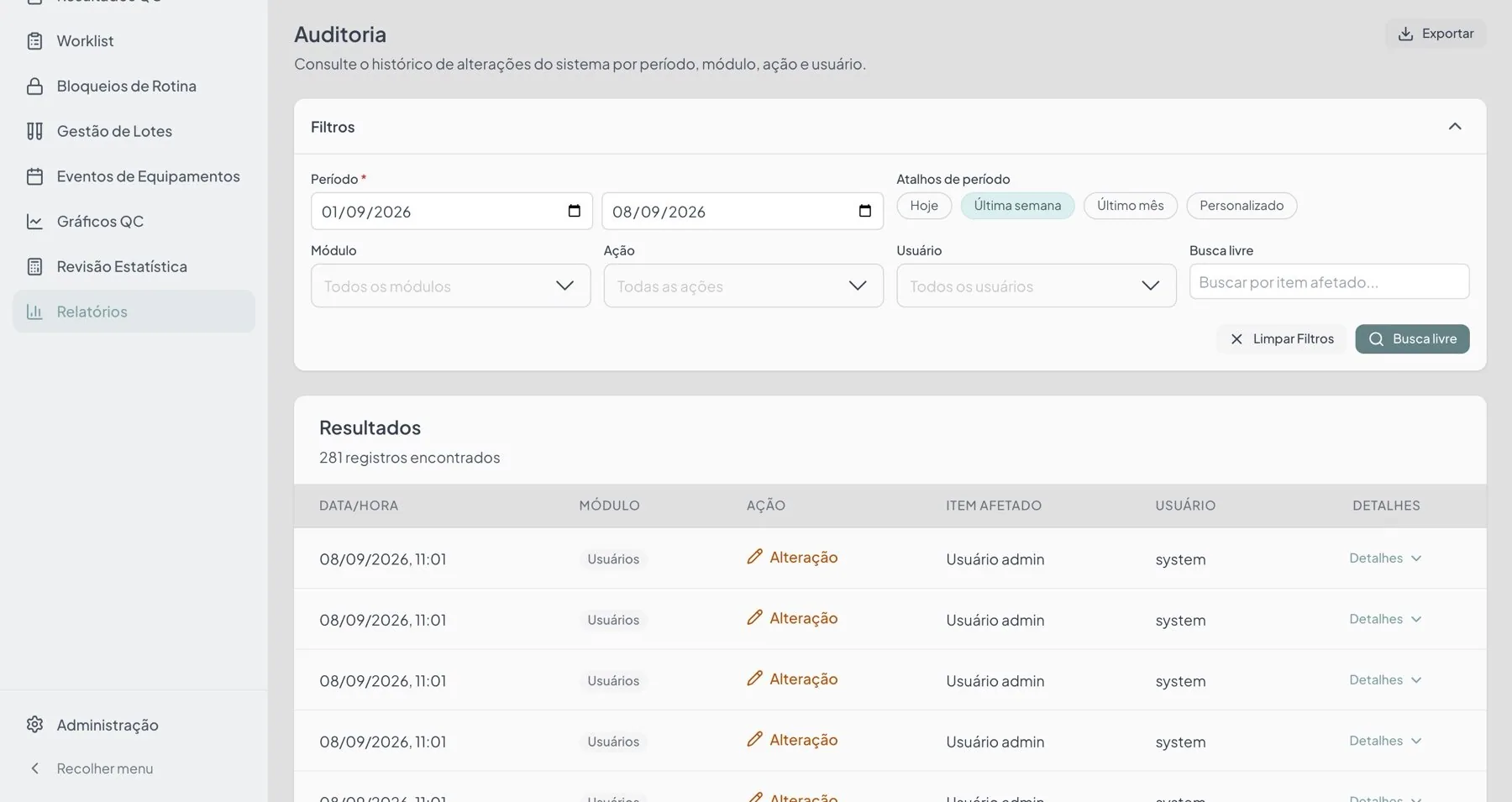
Task: Open the calendar picker for start date 01/09/2026
Action: pyautogui.click(x=575, y=211)
